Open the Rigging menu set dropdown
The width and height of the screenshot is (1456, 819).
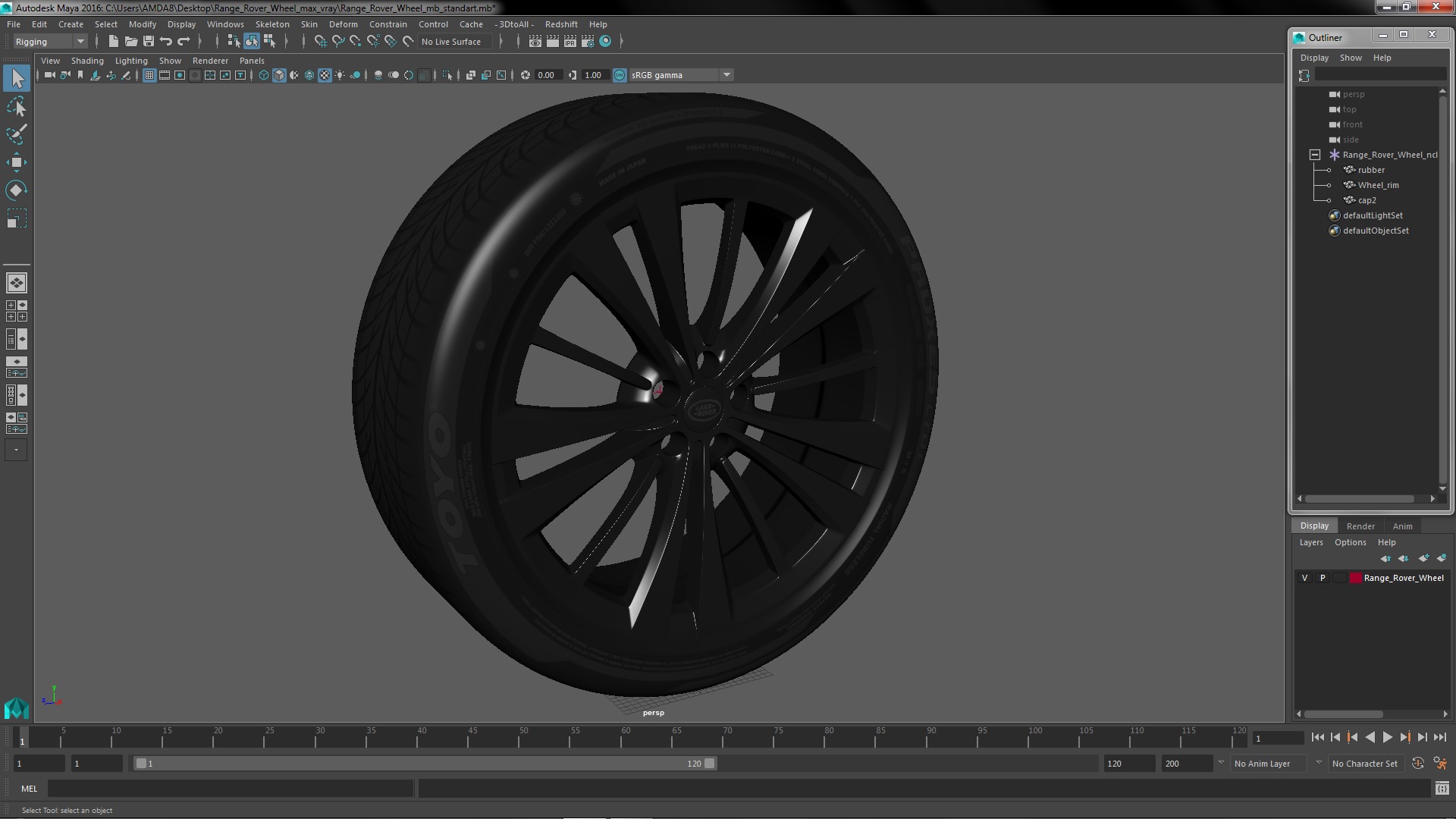[50, 42]
